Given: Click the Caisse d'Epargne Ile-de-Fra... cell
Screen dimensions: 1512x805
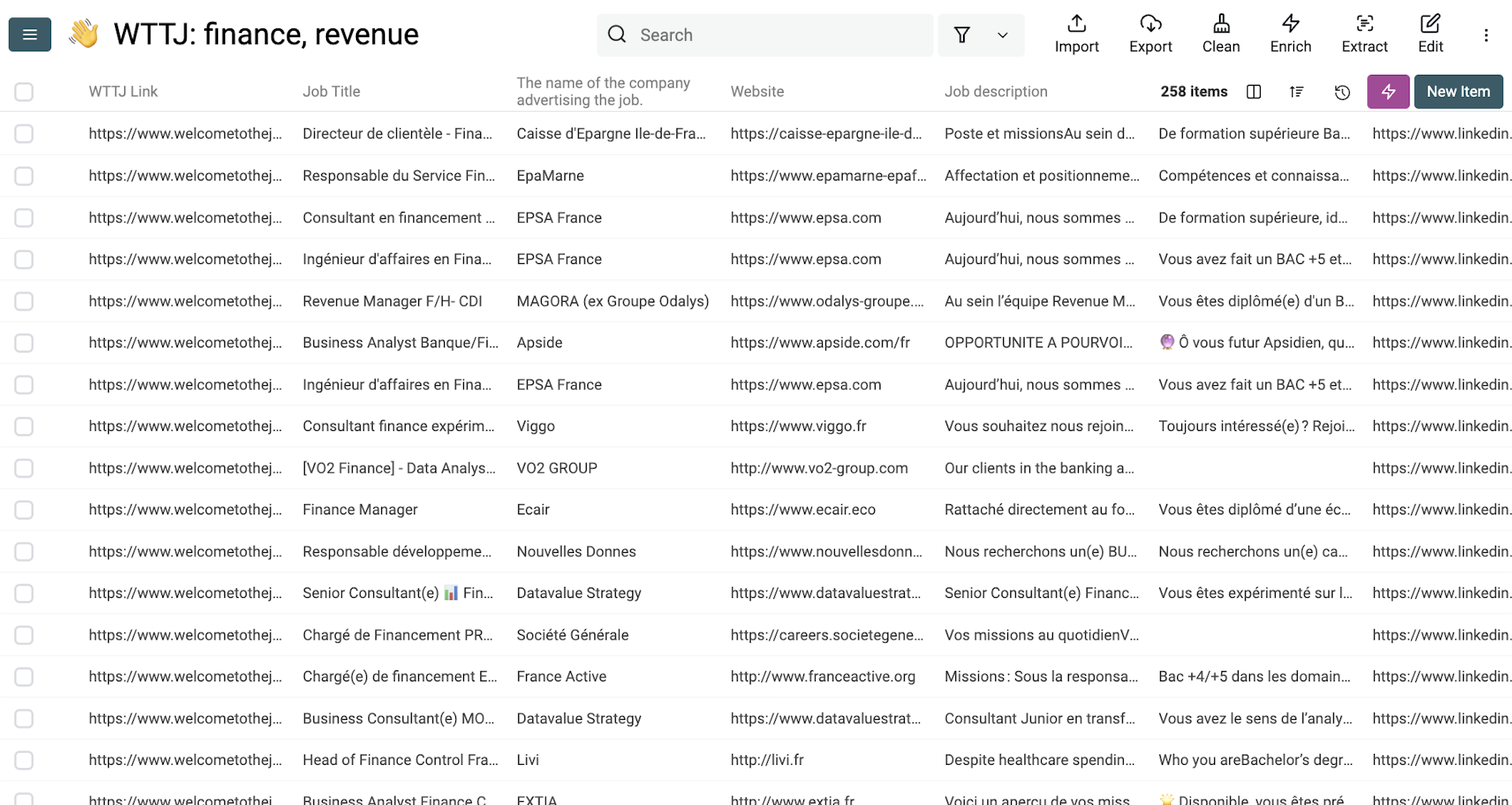Looking at the screenshot, I should click(x=611, y=134).
